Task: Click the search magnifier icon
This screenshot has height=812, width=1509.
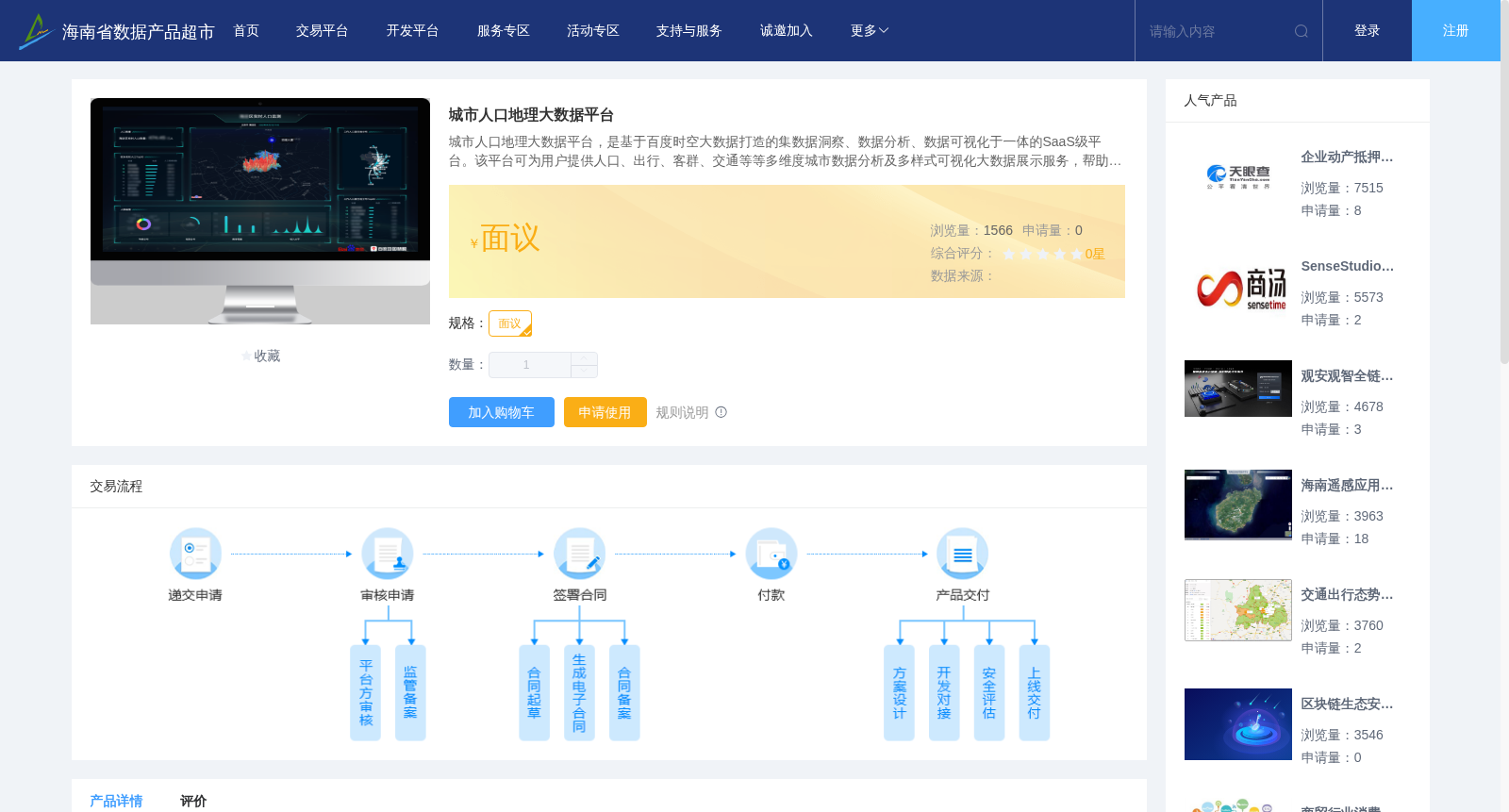Action: (x=1302, y=31)
